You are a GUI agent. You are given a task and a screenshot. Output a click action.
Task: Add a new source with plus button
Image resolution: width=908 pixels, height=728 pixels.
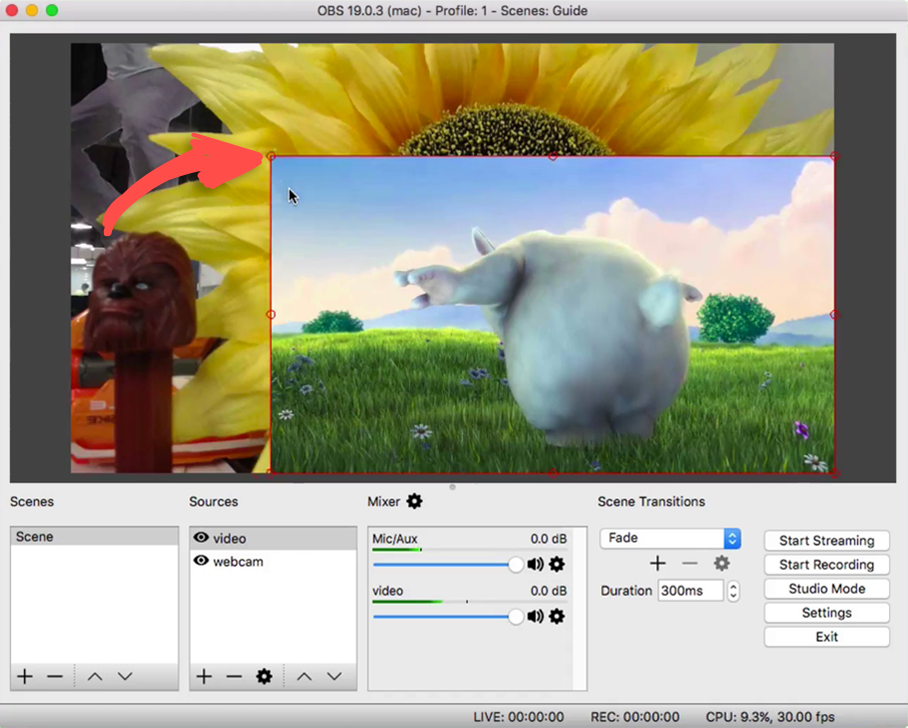[204, 676]
